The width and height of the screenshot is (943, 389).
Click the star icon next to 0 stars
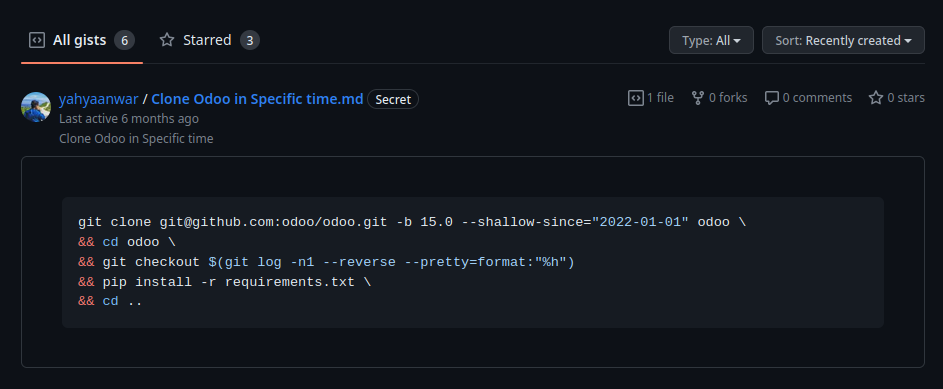pyautogui.click(x=876, y=98)
